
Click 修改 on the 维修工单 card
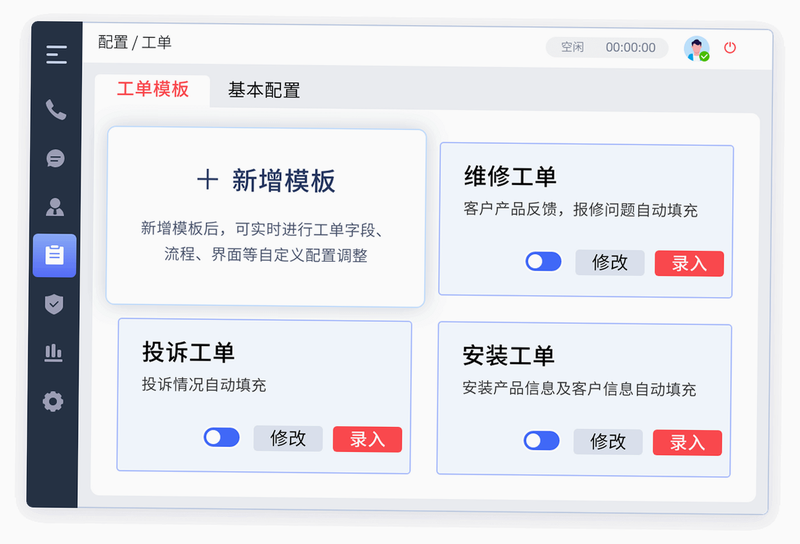pyautogui.click(x=610, y=262)
